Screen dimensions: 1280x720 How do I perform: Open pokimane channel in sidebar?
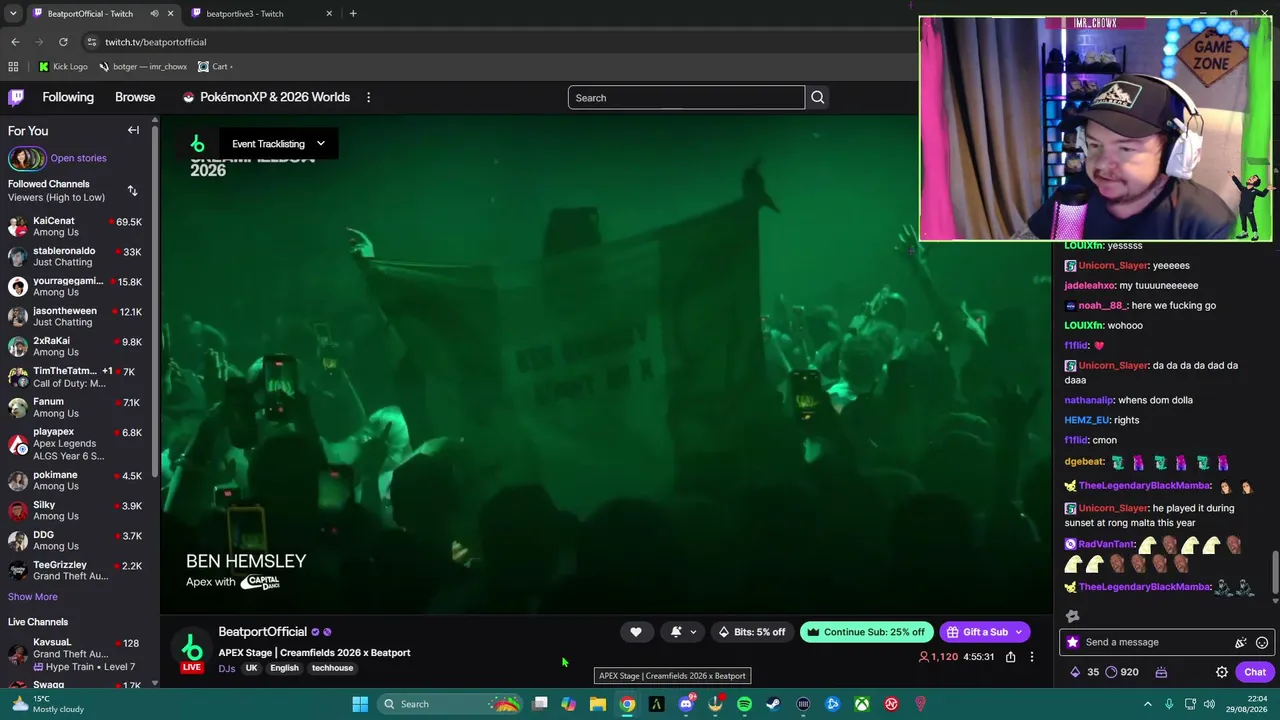tap(75, 480)
